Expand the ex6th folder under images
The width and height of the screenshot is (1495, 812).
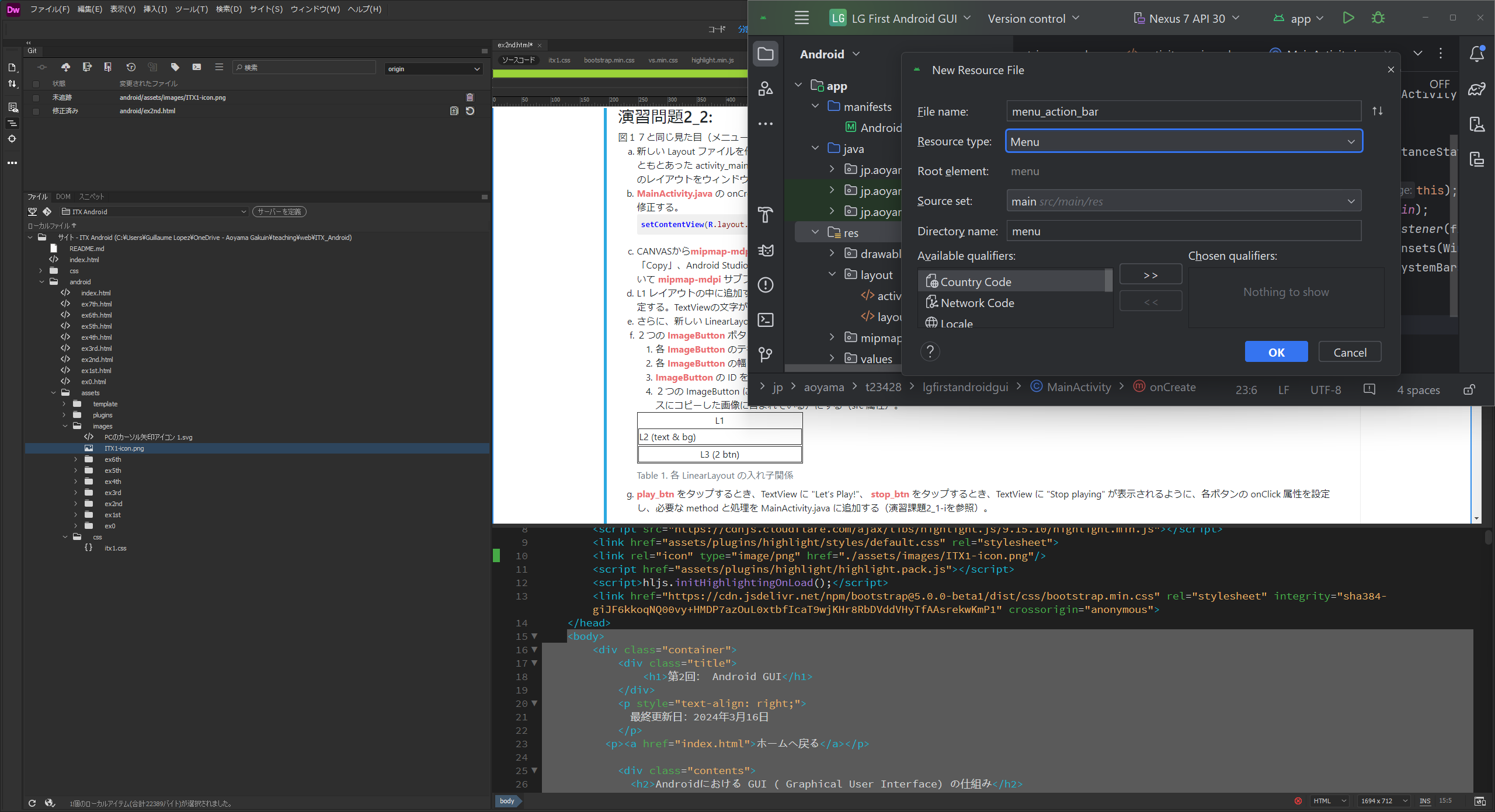click(x=75, y=459)
